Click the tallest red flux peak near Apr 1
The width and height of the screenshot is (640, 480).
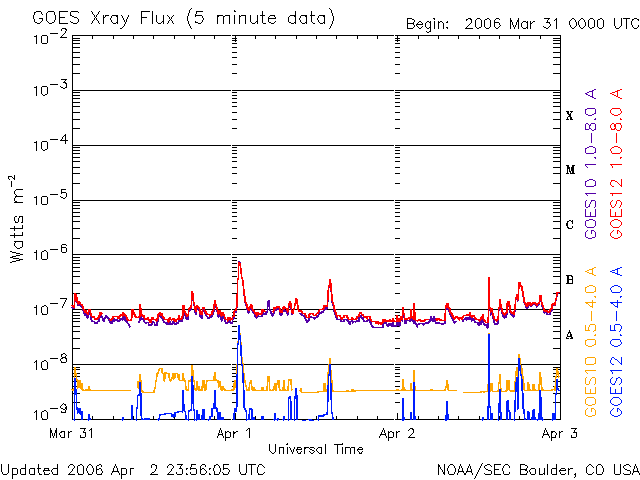tap(239, 263)
